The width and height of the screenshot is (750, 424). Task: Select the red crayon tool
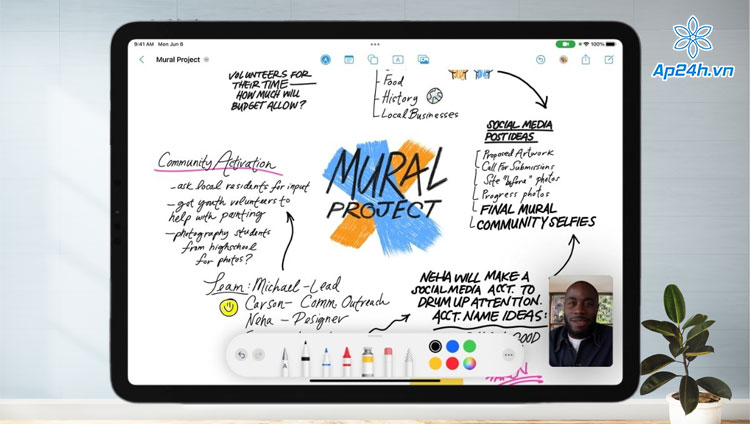(347, 362)
